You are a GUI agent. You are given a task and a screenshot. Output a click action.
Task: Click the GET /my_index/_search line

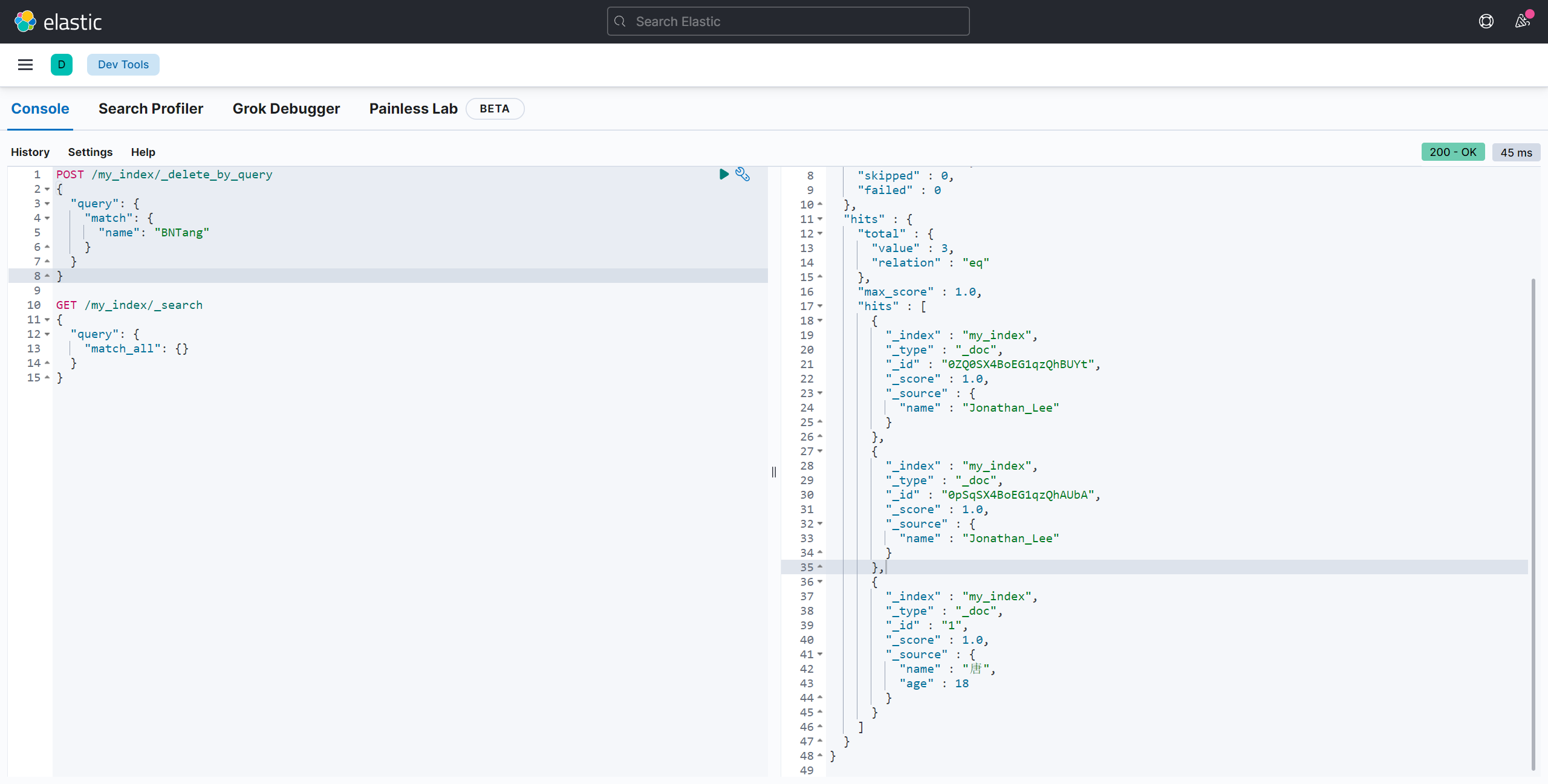pos(129,305)
